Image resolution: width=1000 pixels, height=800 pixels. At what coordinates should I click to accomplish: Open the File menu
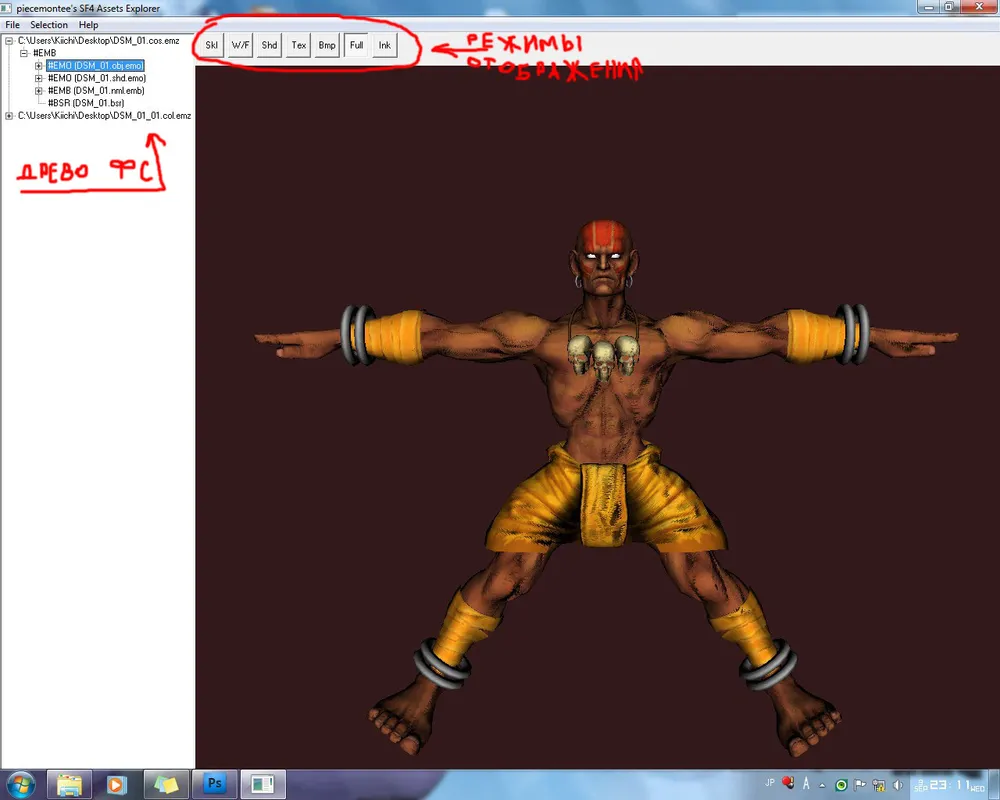[x=12, y=25]
